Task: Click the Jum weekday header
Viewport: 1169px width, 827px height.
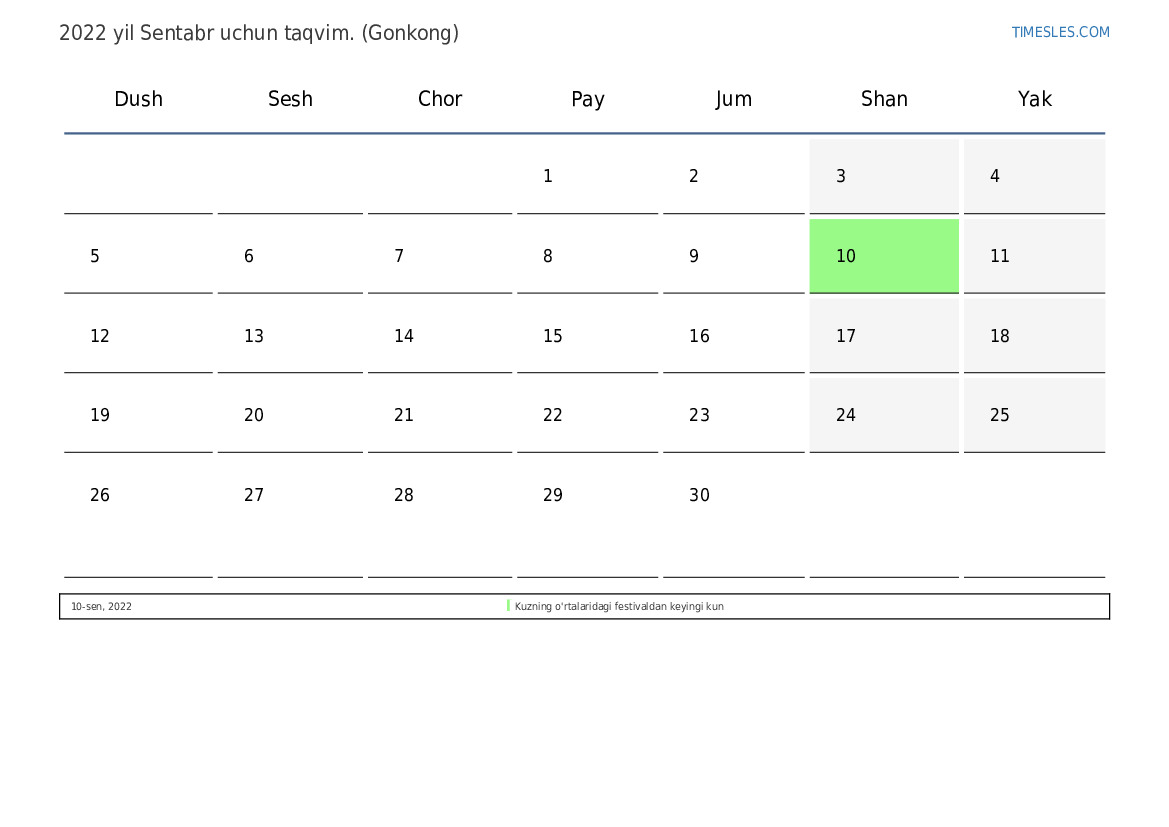Action: pos(734,99)
